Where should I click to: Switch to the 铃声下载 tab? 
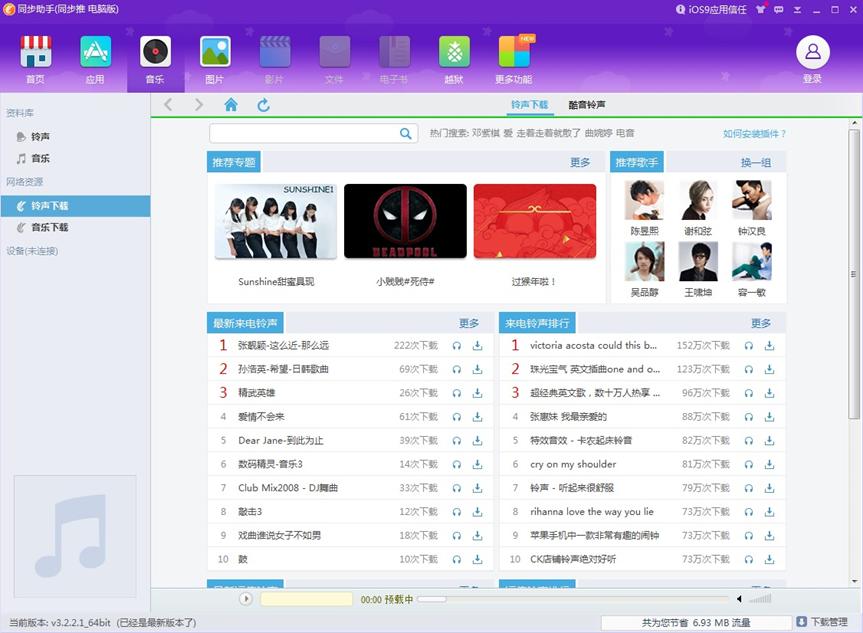[529, 105]
